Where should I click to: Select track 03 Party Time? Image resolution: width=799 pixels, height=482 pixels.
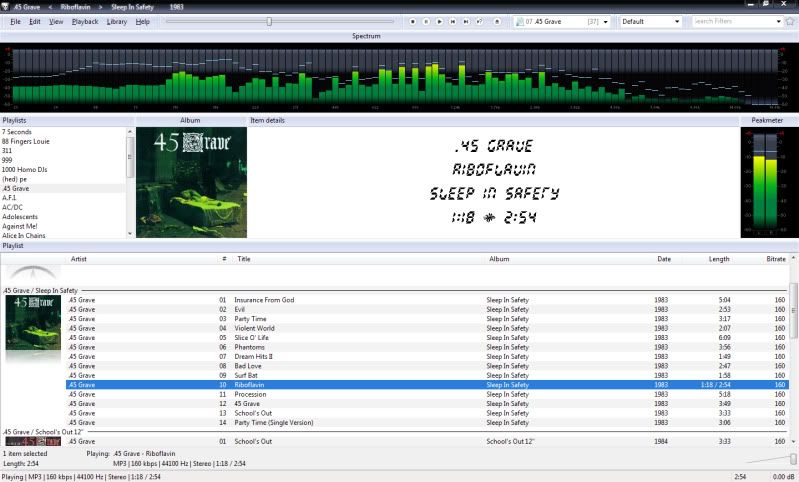pyautogui.click(x=427, y=319)
